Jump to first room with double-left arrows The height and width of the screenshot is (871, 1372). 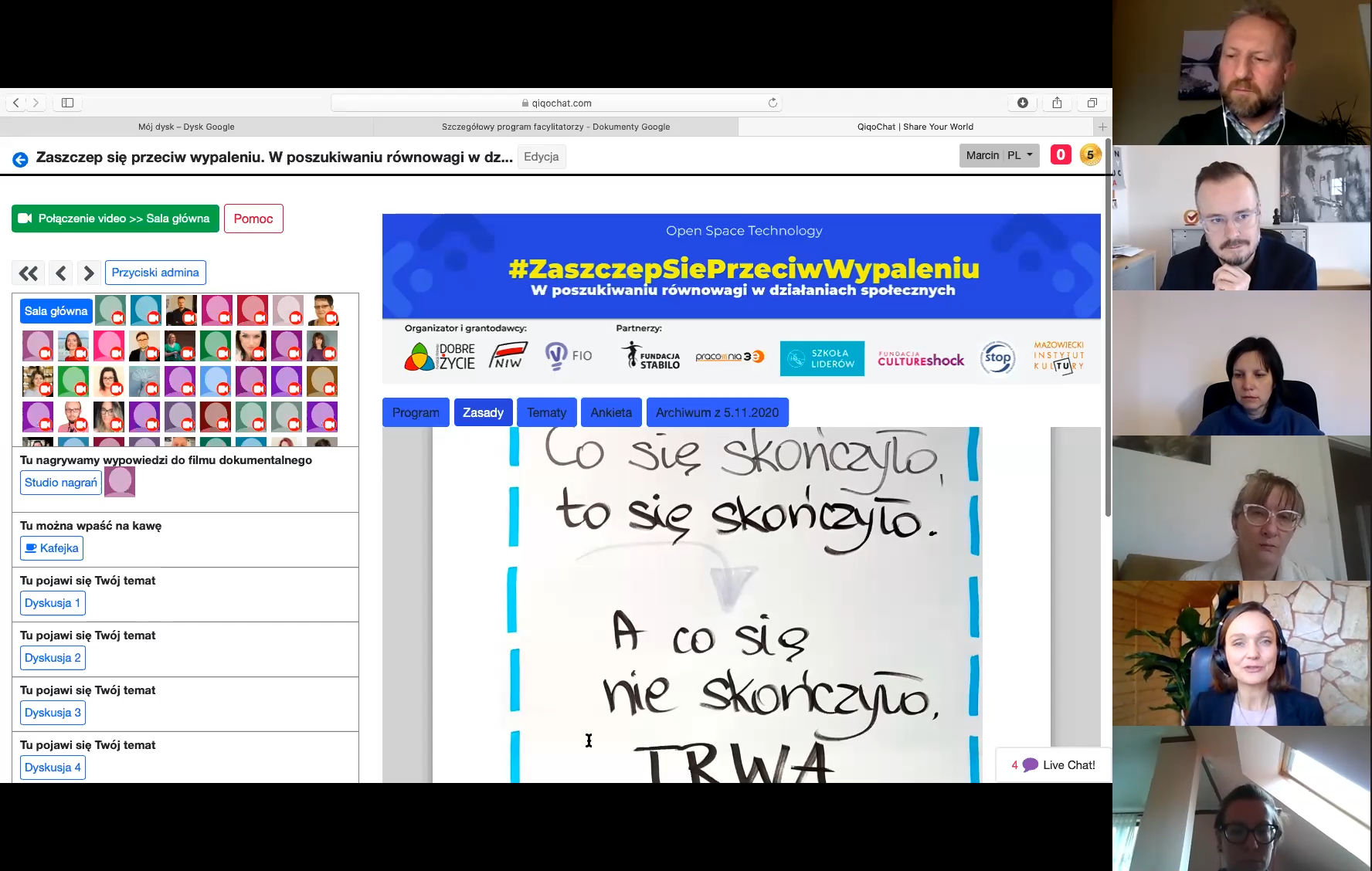coord(29,273)
